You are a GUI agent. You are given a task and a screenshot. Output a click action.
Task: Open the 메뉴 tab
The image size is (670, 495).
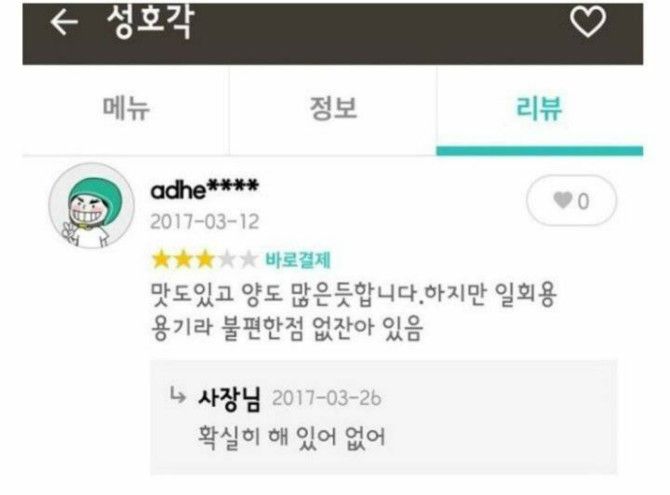(126, 109)
